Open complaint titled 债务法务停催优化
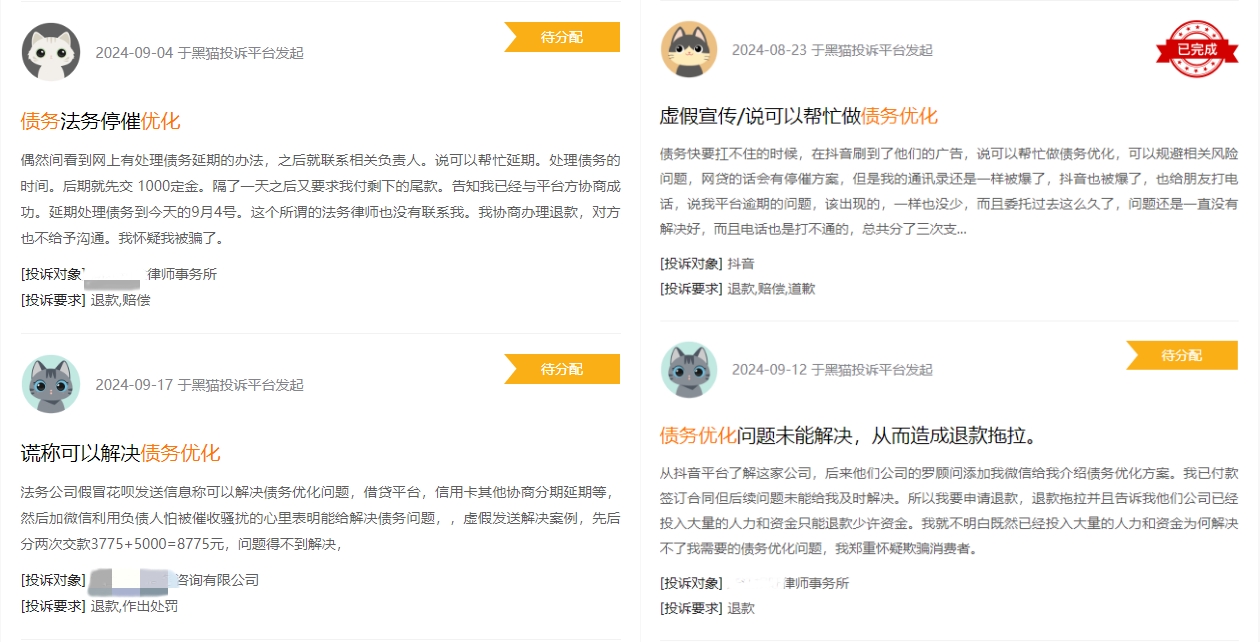Viewport: 1260px width, 642px height. (x=101, y=122)
